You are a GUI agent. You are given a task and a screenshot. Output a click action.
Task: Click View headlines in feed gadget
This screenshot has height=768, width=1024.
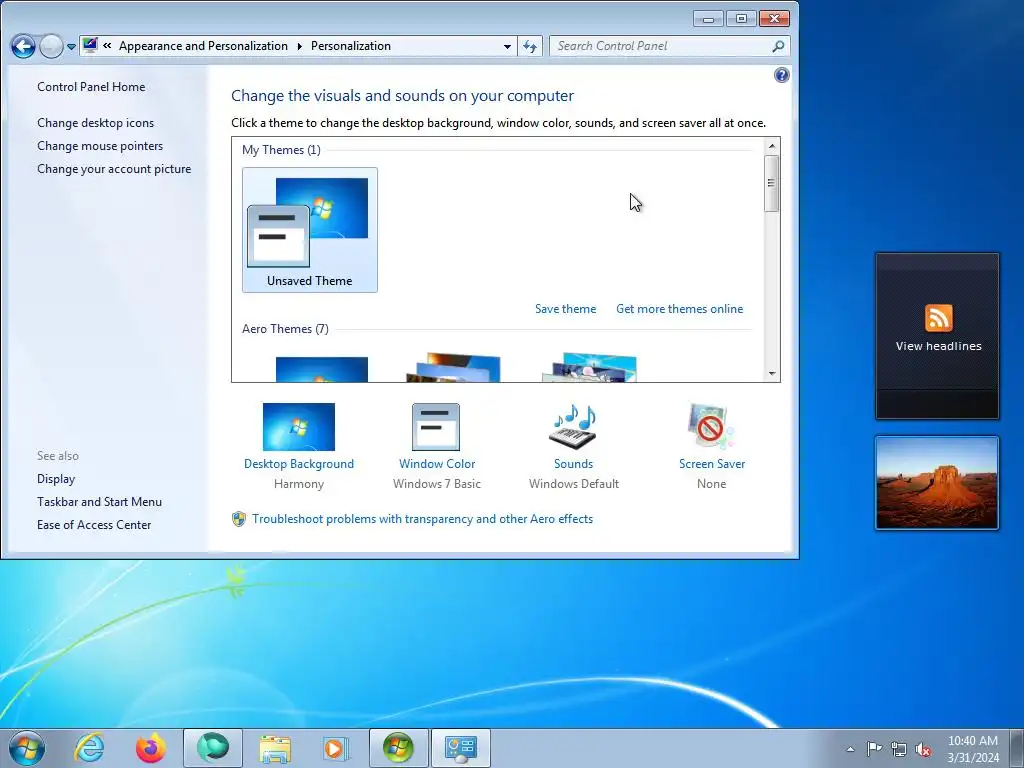[x=938, y=346]
